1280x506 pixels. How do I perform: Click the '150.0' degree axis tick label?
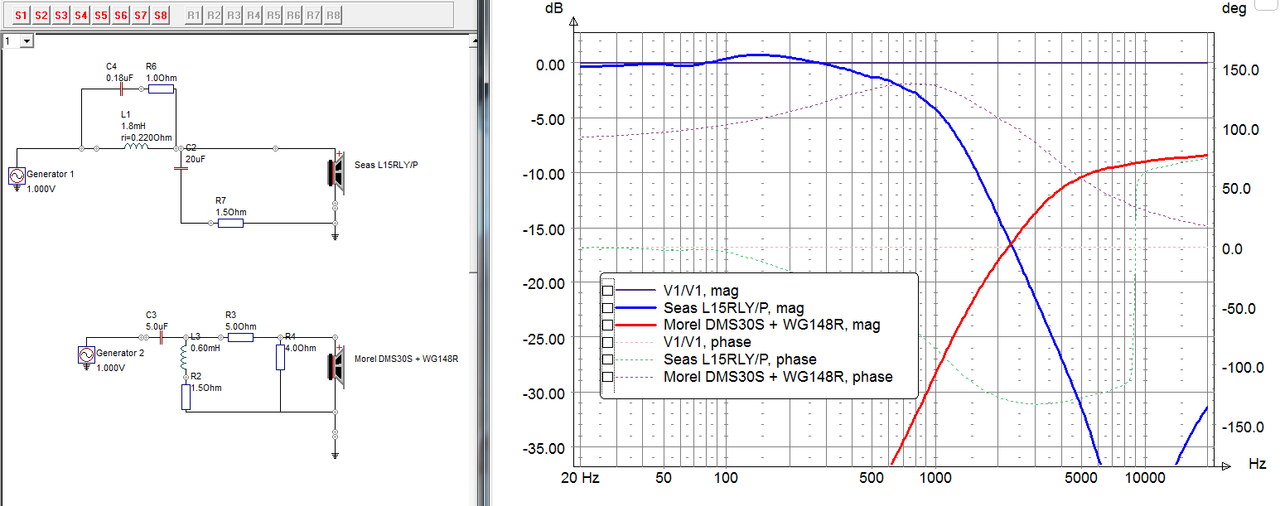click(1238, 71)
